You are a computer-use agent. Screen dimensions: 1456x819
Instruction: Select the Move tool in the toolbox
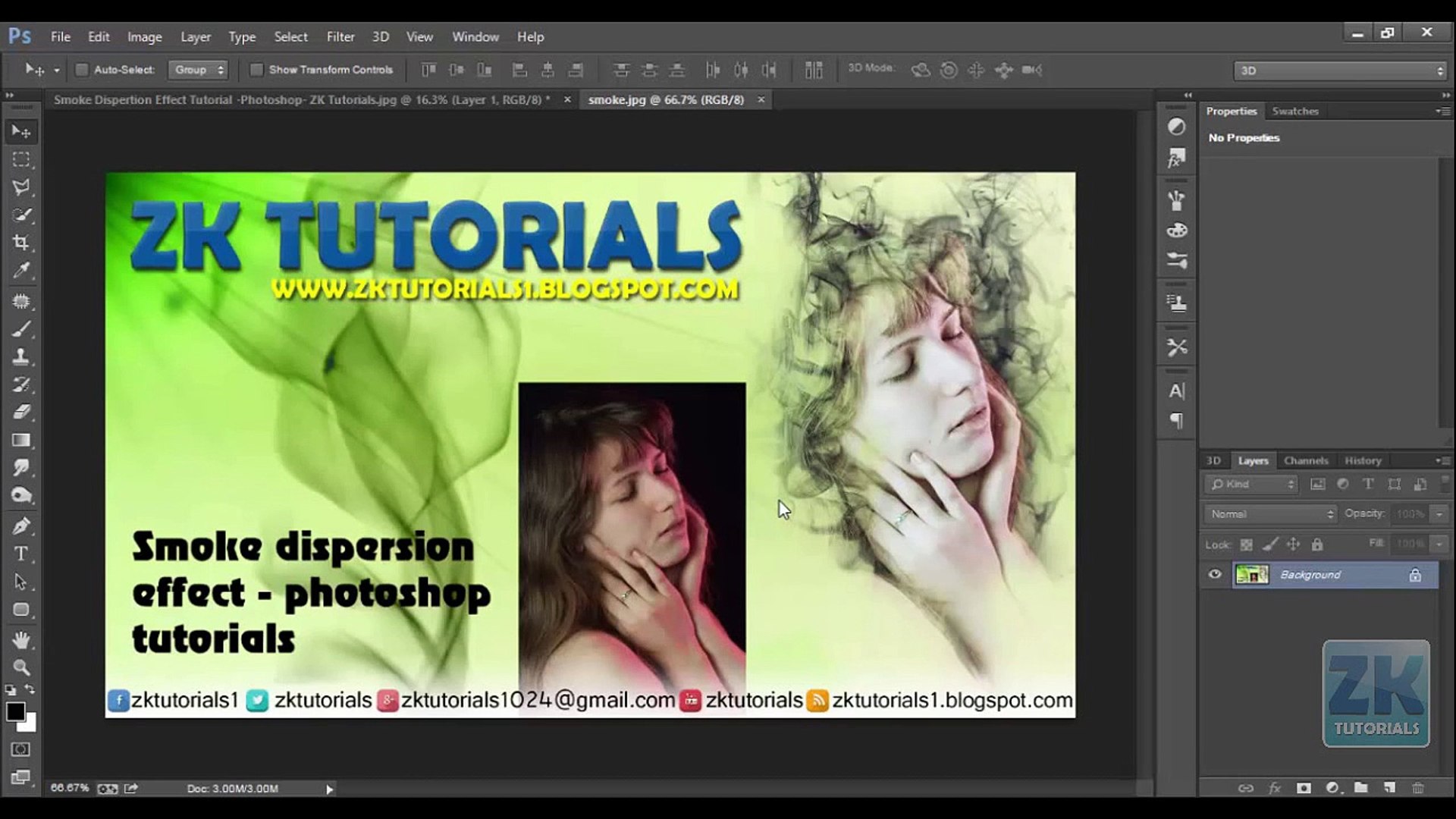coord(21,132)
